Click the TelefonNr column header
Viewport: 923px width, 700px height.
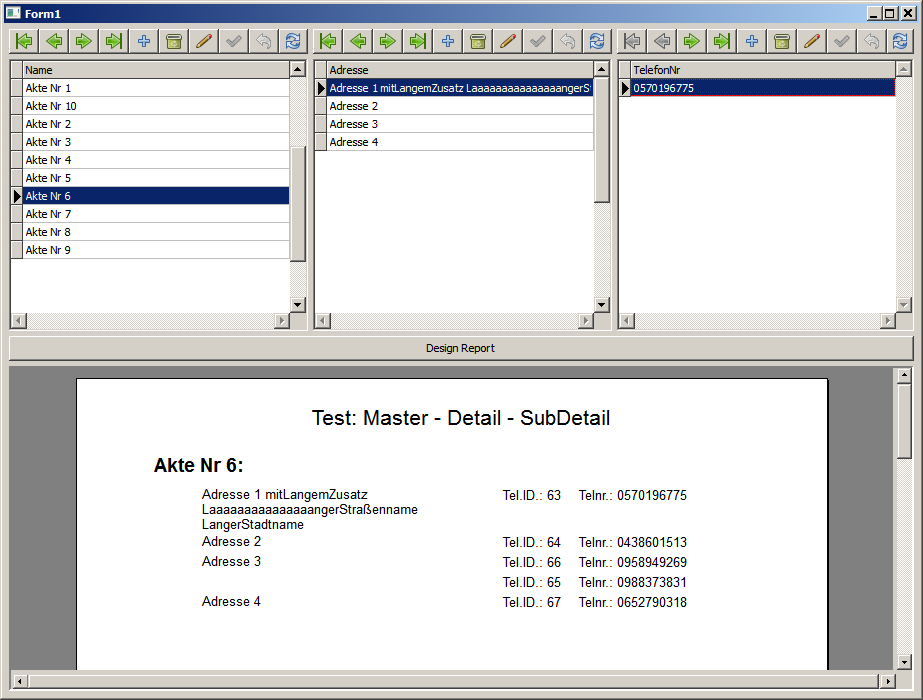click(x=762, y=70)
